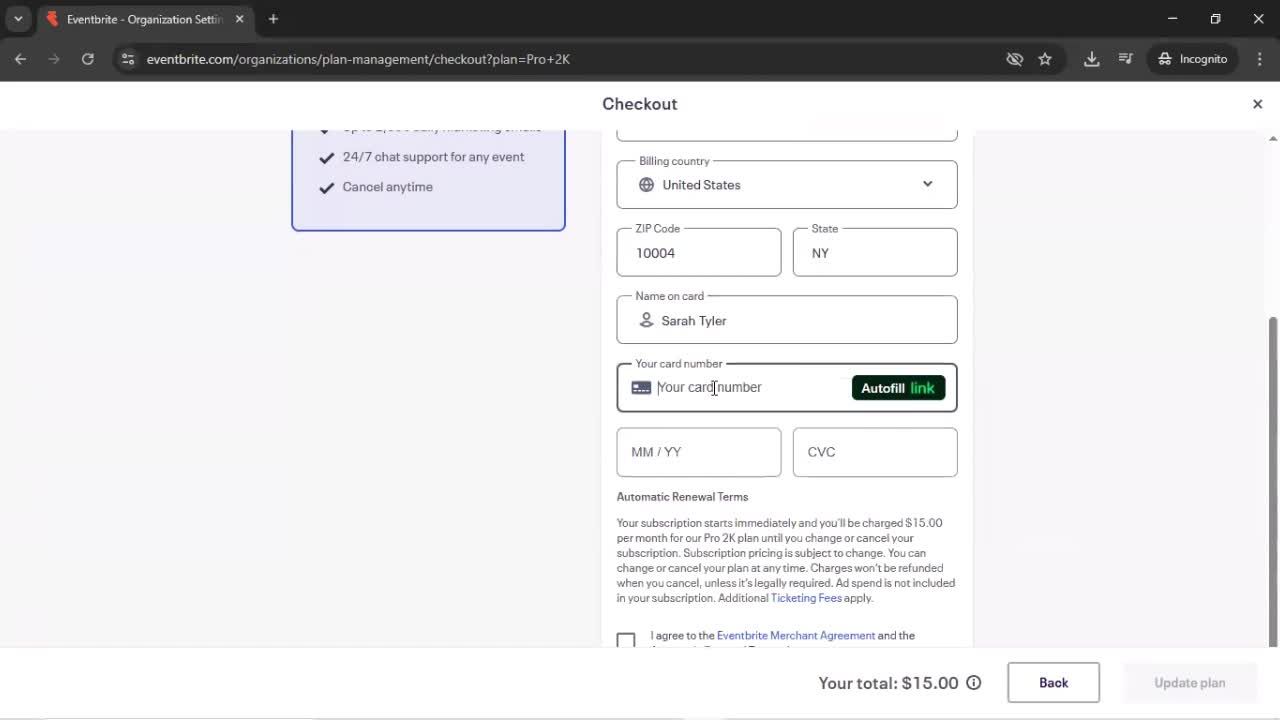
Task: Click the browser forward arrow
Action: 54,59
